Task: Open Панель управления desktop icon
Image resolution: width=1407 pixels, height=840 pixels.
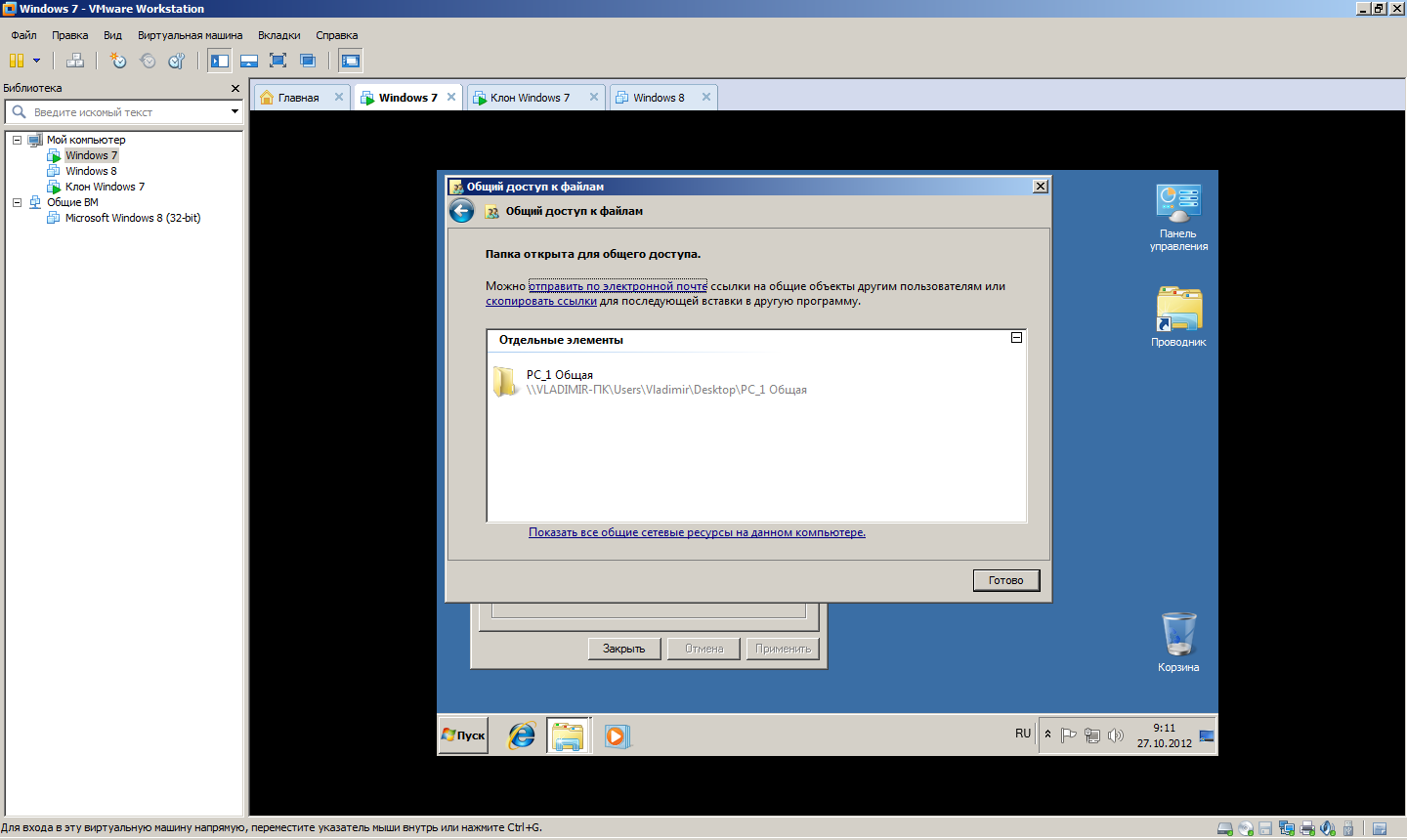Action: coord(1178,217)
